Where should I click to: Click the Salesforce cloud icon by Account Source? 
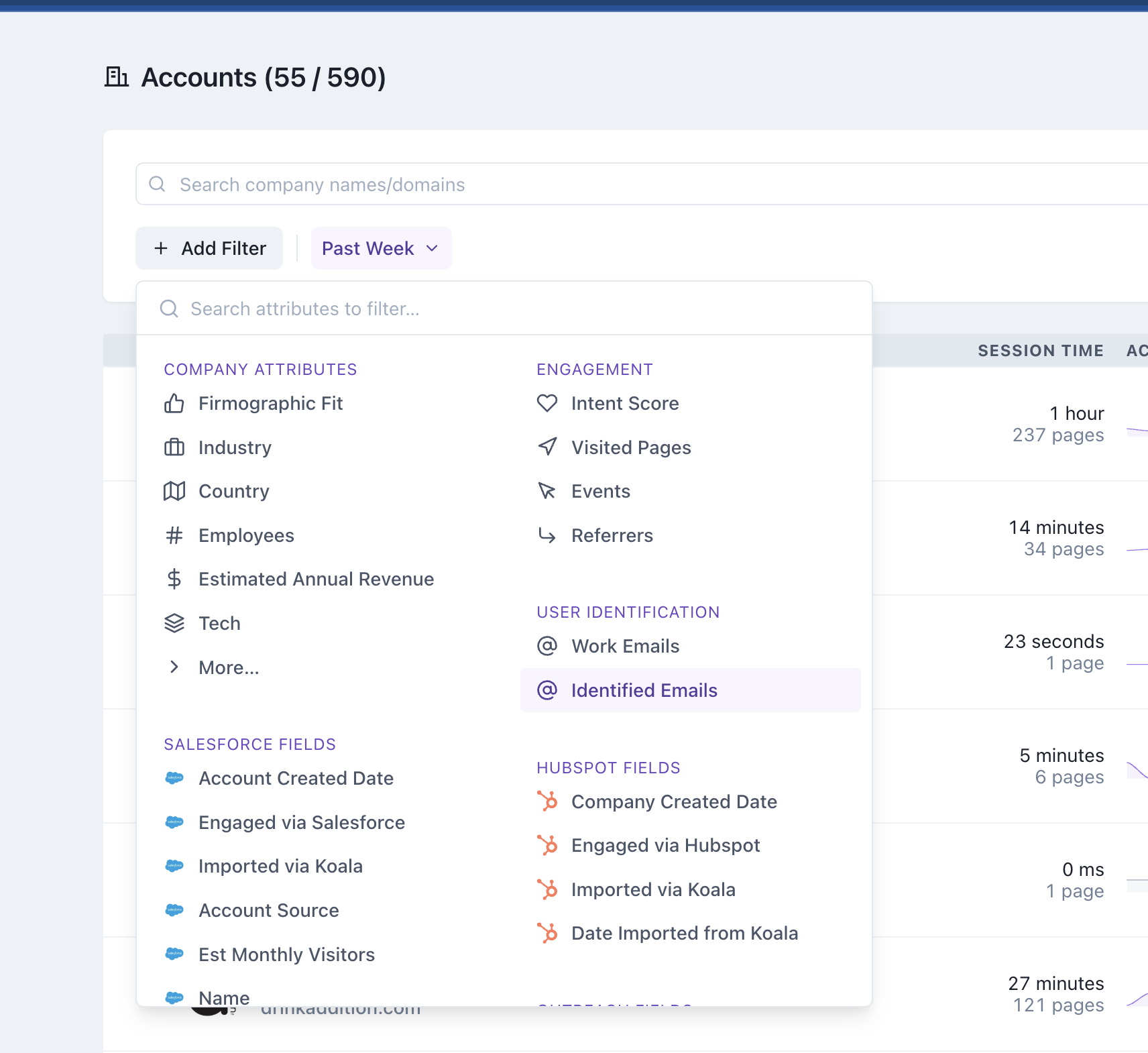(174, 910)
